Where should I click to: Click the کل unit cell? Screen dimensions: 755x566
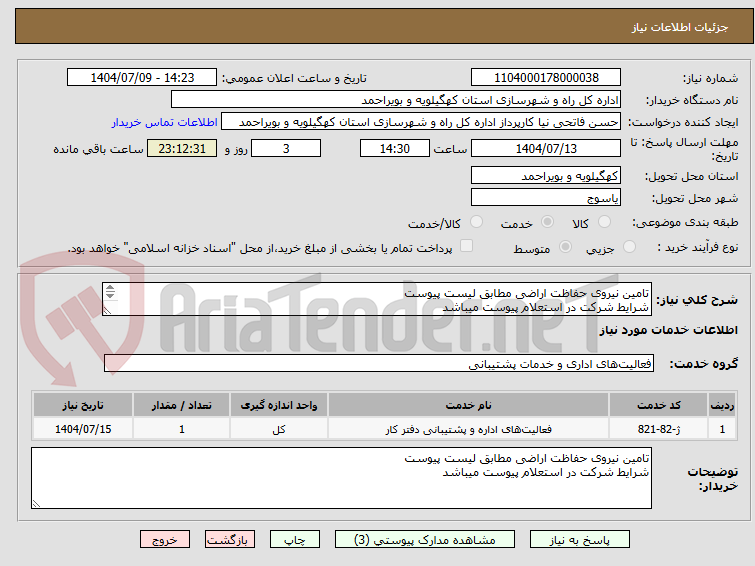279,429
